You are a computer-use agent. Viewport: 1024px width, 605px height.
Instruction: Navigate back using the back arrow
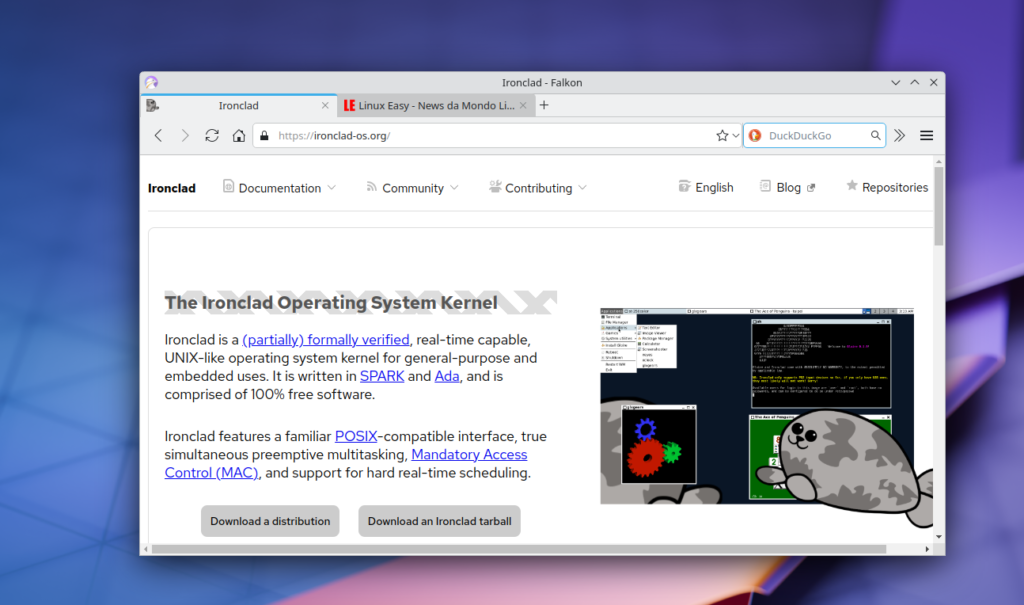(x=157, y=135)
